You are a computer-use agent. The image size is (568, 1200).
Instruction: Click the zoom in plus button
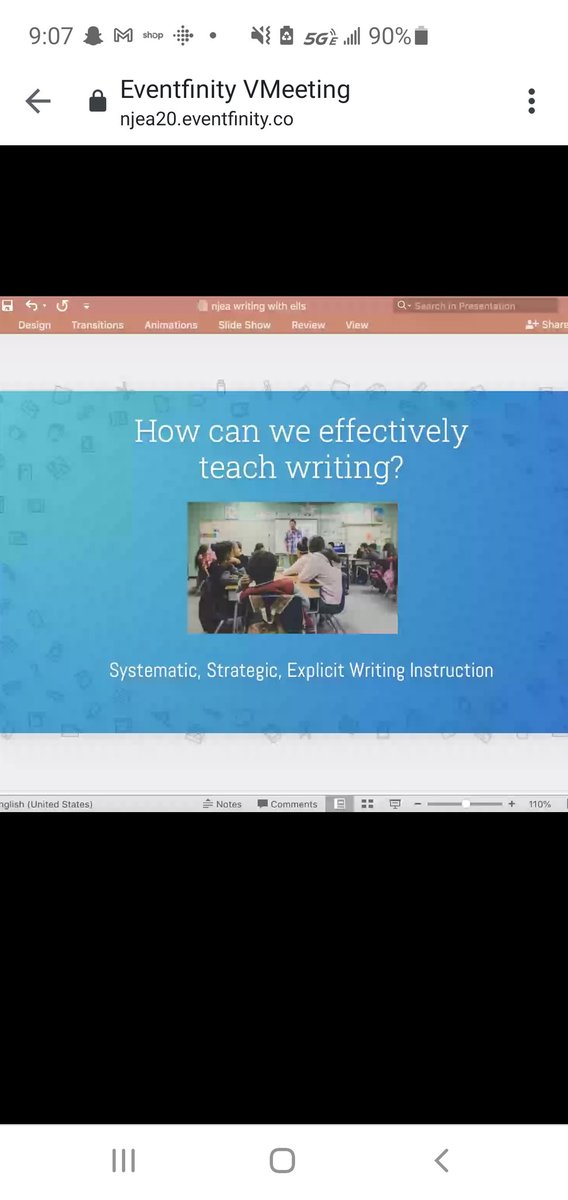click(x=511, y=804)
